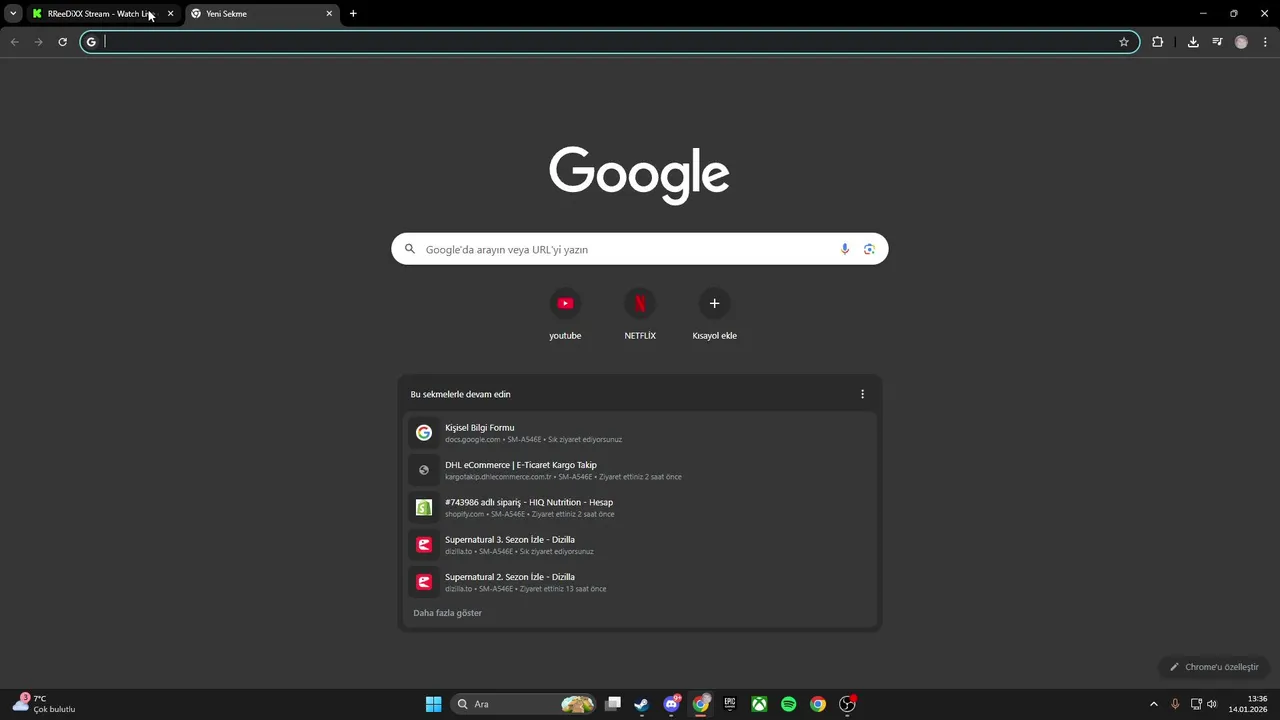
Task: Click the Bu sekmelerle devam edin heading
Action: click(x=460, y=394)
